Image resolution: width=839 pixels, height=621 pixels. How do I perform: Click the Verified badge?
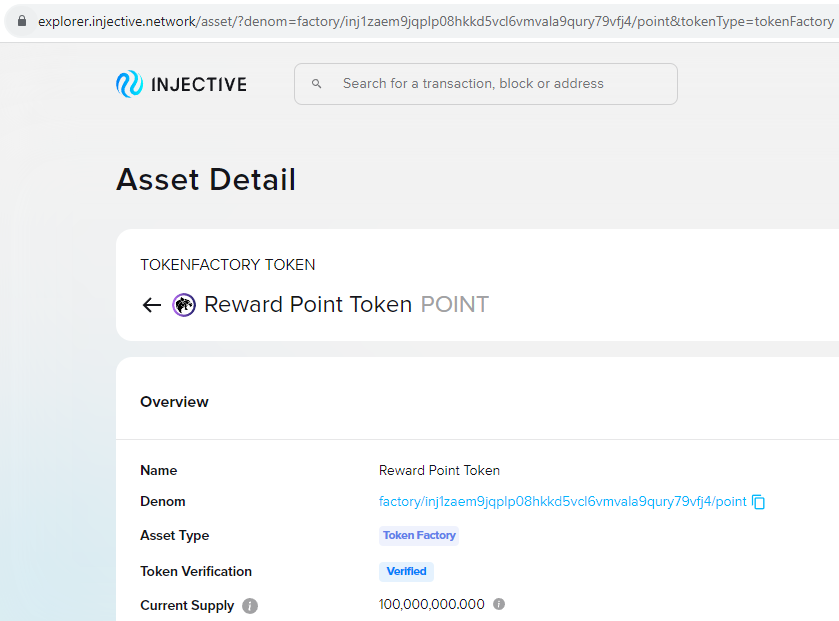tap(407, 571)
